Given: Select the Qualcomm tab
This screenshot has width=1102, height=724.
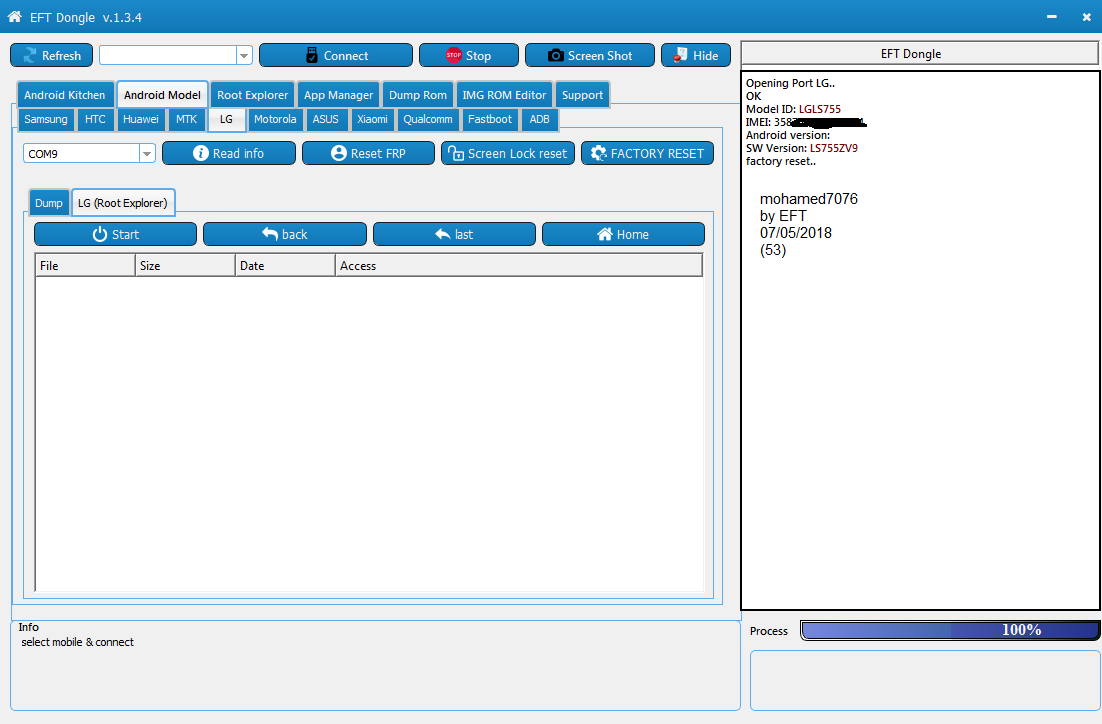Looking at the screenshot, I should click(x=427, y=119).
